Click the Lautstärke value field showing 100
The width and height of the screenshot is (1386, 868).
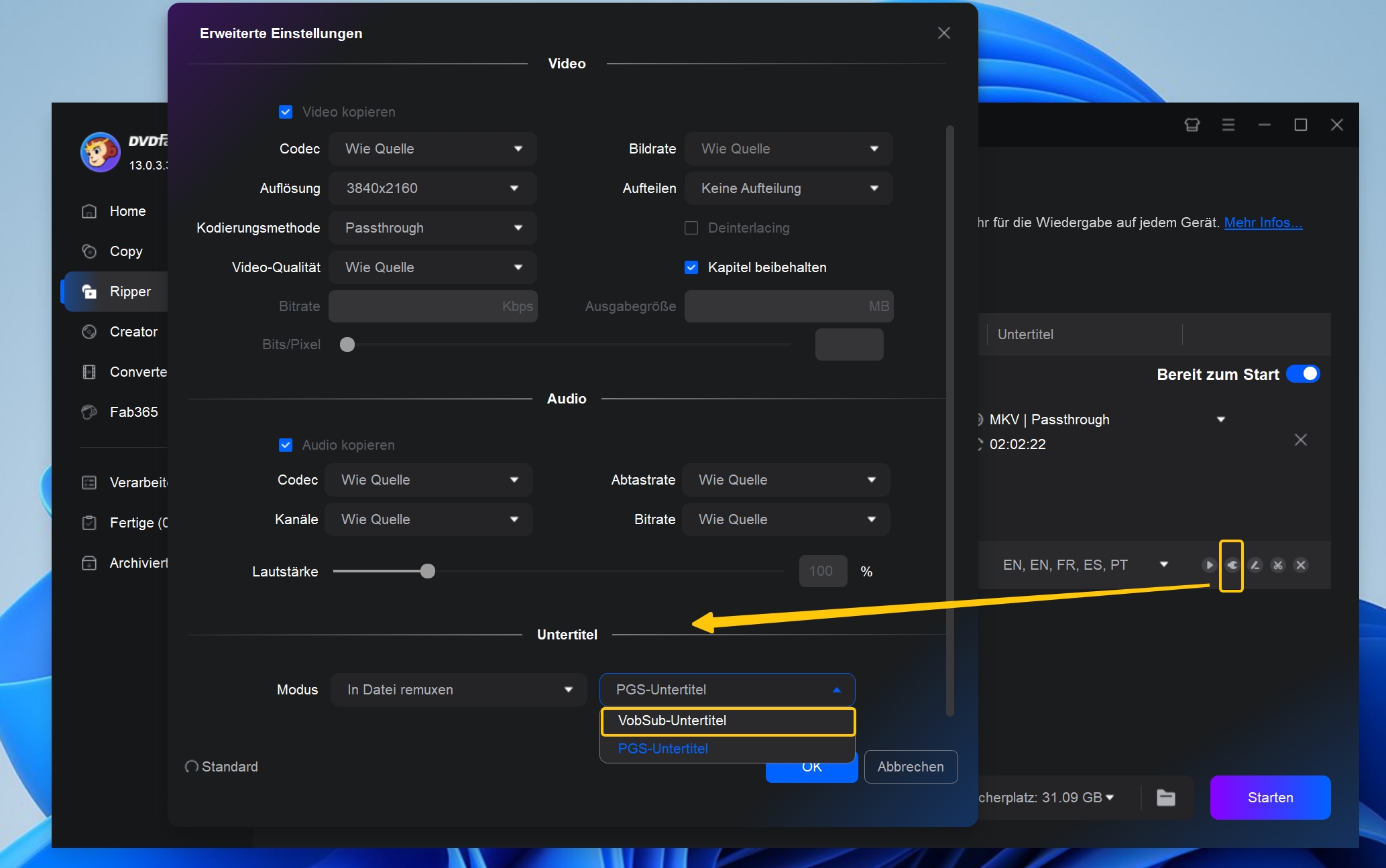823,571
